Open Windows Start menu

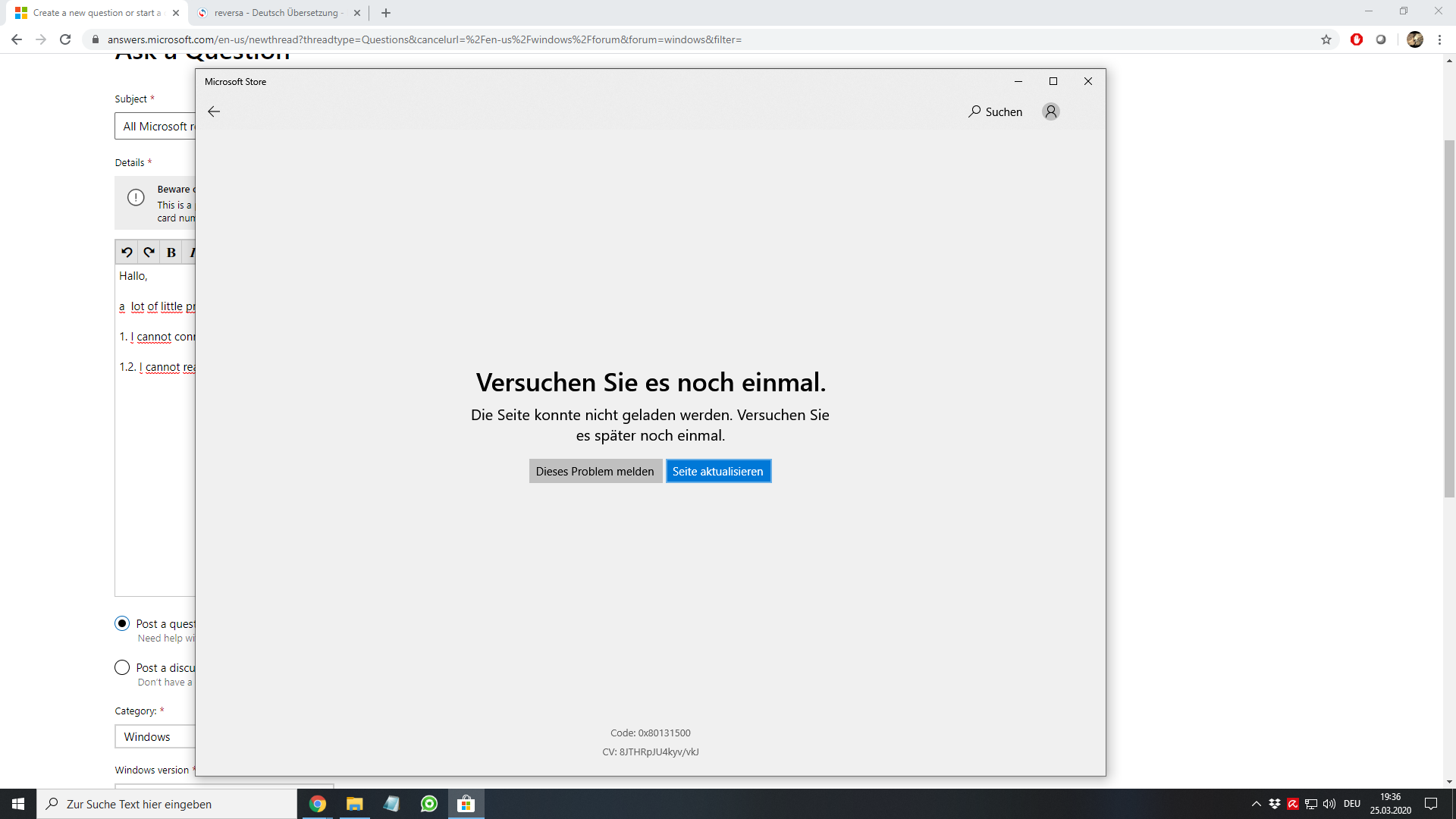pyautogui.click(x=18, y=804)
